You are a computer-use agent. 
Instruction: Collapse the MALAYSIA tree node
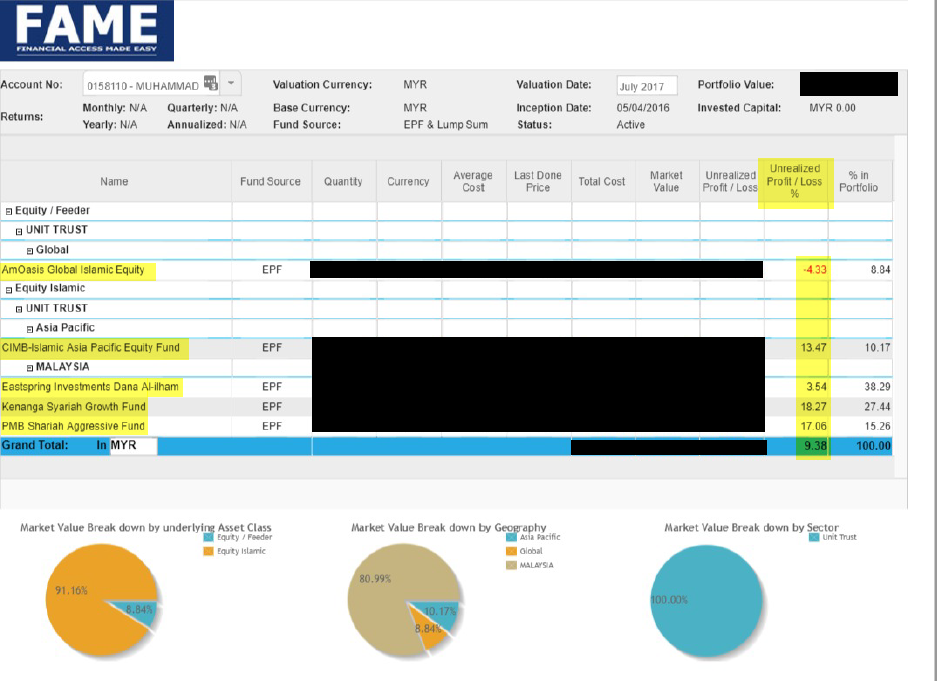pos(30,367)
